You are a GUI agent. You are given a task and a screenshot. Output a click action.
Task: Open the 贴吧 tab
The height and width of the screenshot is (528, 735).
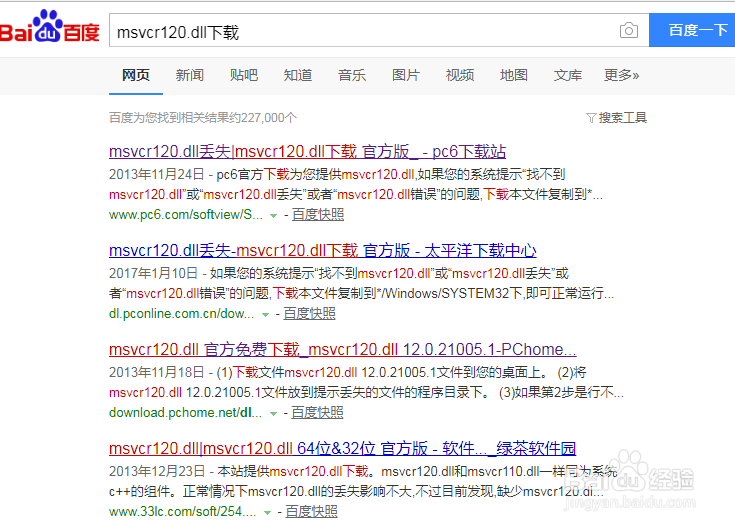point(244,75)
